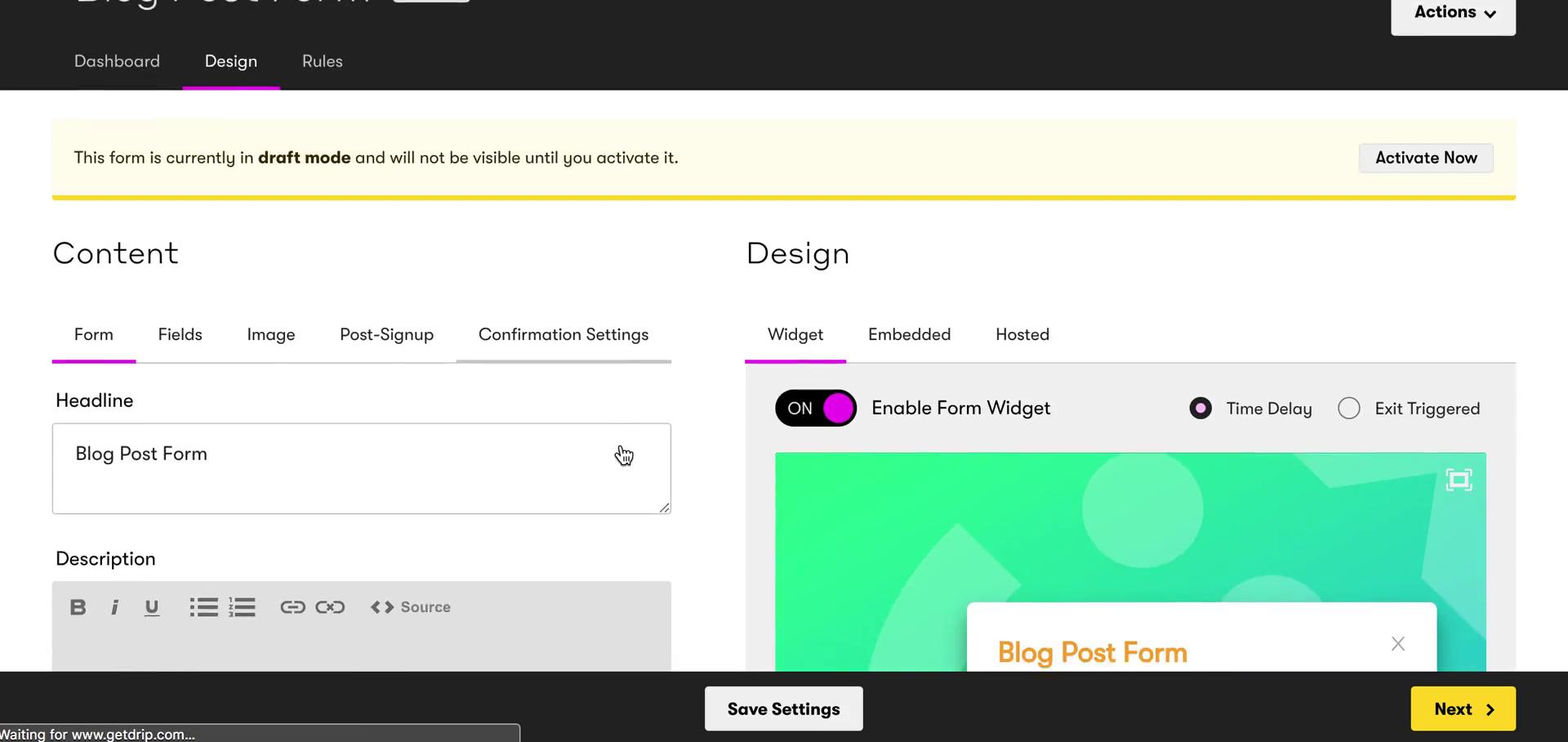Open the Hosted design tab
The width and height of the screenshot is (1568, 742).
(1022, 335)
